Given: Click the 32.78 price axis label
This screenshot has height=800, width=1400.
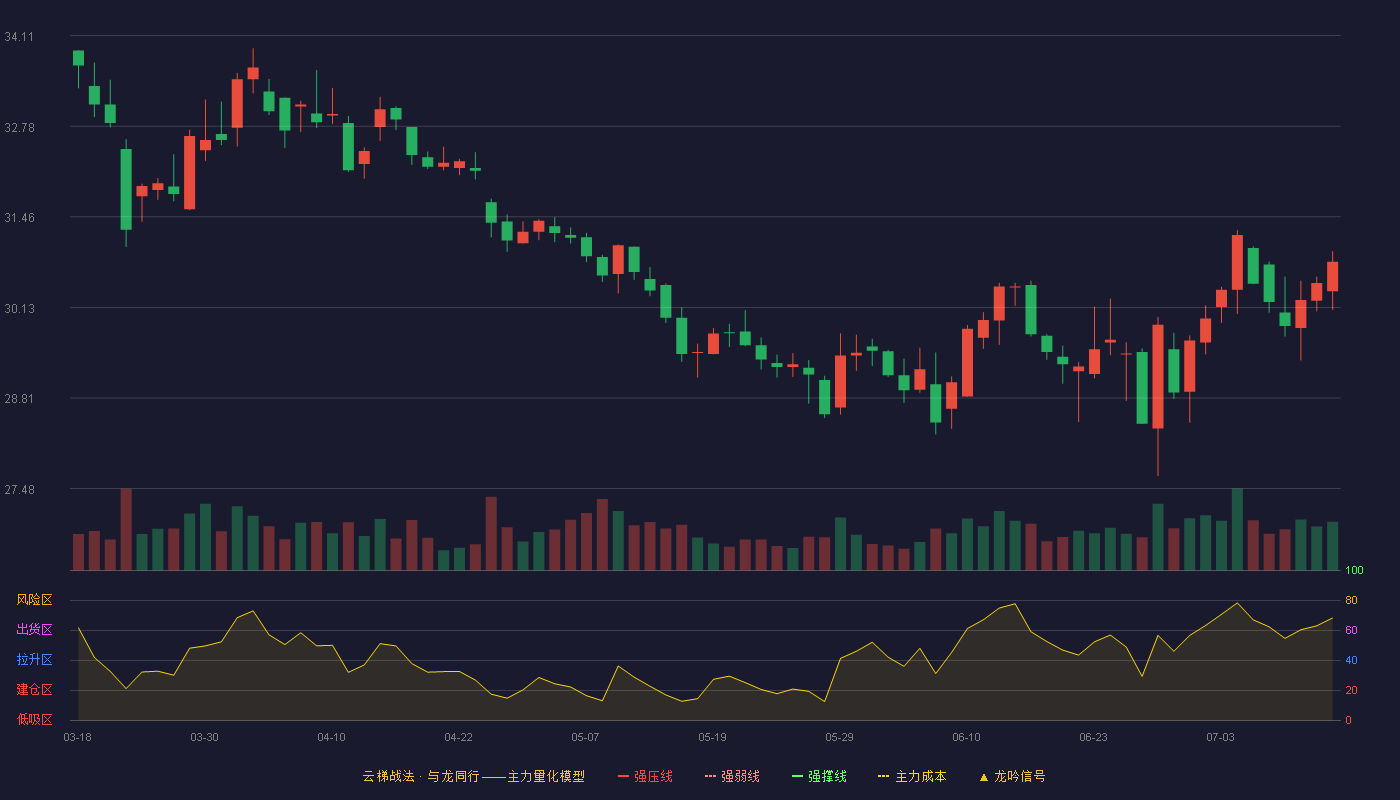Looking at the screenshot, I should (19, 127).
